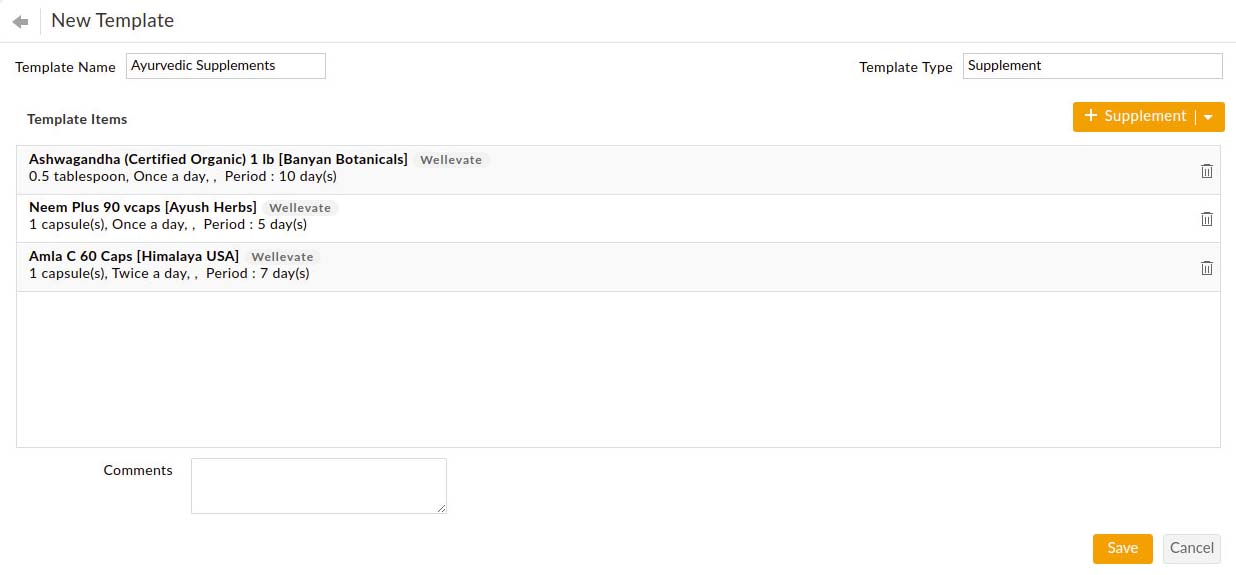Cancel template creation
This screenshot has height=575, width=1236.
click(x=1191, y=548)
